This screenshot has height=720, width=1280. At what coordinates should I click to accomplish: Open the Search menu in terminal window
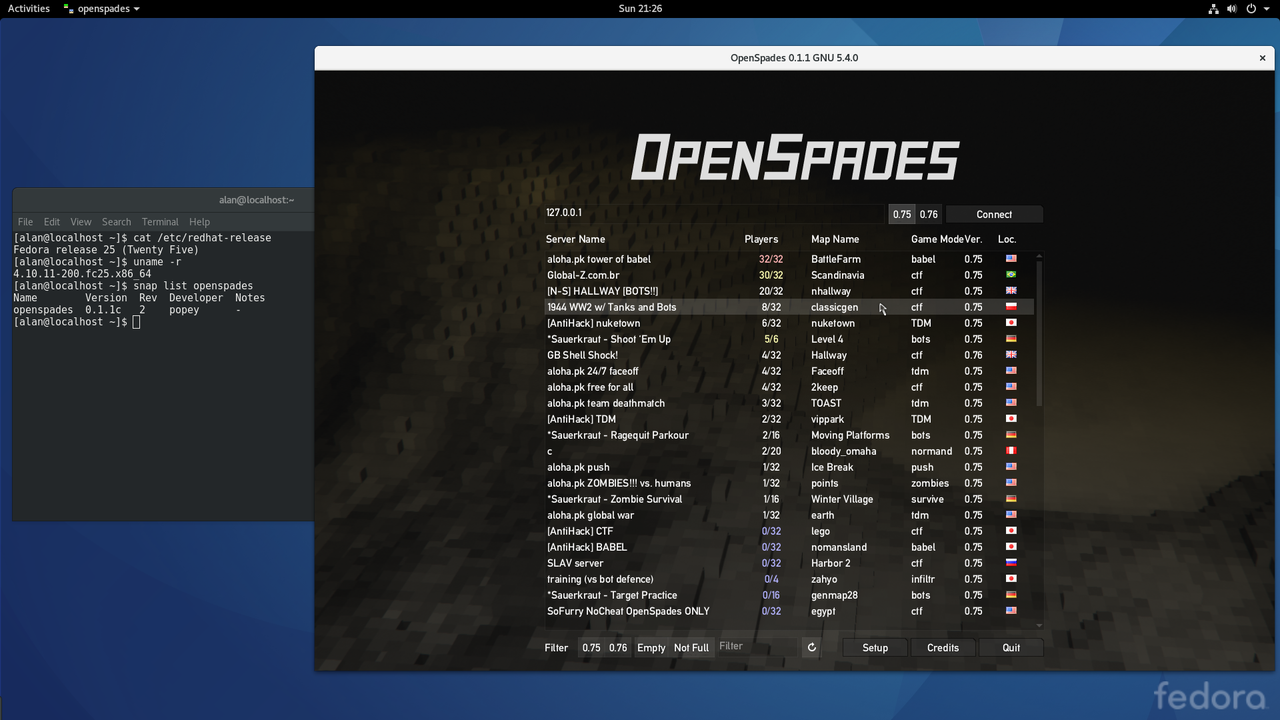[x=116, y=222]
